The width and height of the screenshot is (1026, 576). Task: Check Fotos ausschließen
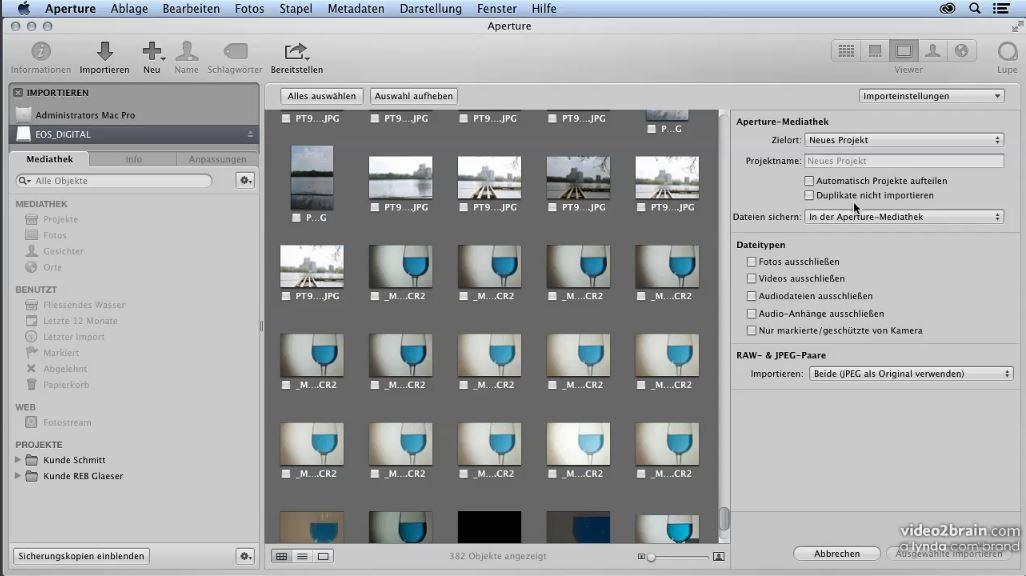coord(752,261)
